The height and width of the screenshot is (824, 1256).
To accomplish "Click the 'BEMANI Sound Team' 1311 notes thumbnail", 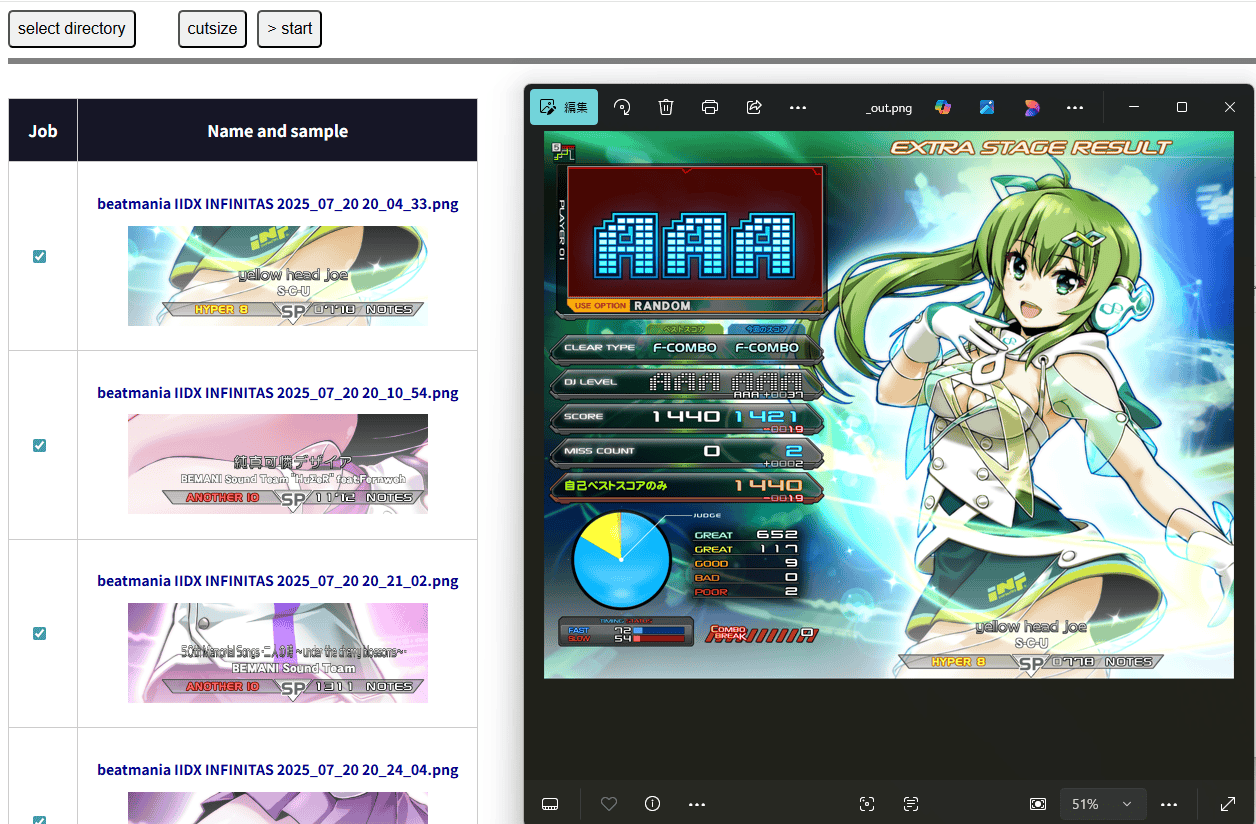I will [278, 653].
